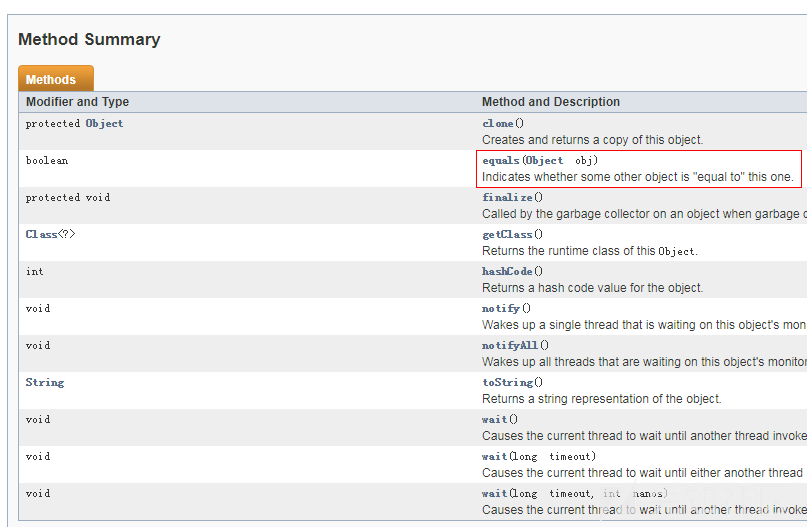Screen dimensions: 807x527
Task: Click the 'protected' modifier before Object
Action: [53, 124]
